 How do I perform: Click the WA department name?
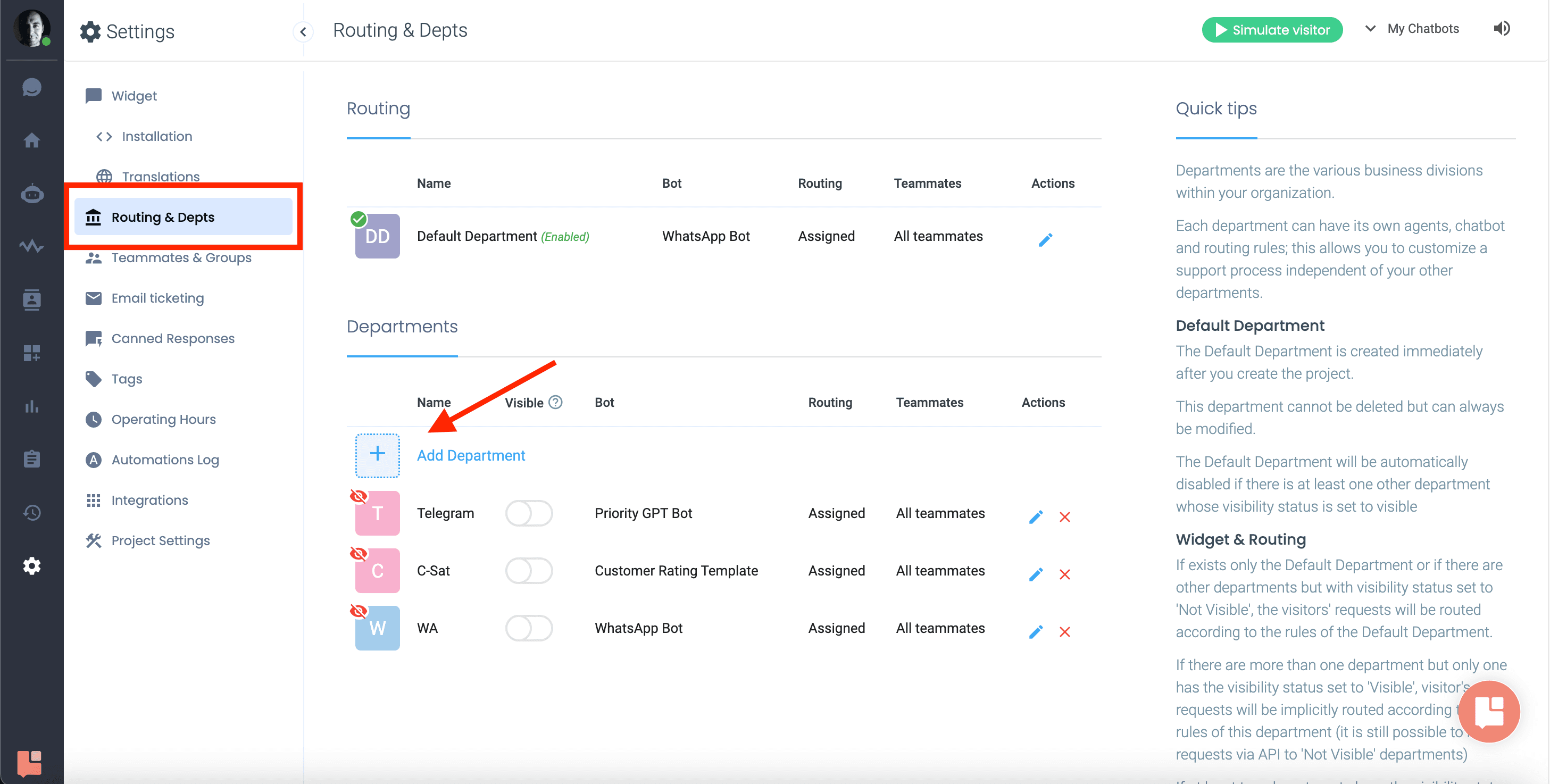point(427,628)
